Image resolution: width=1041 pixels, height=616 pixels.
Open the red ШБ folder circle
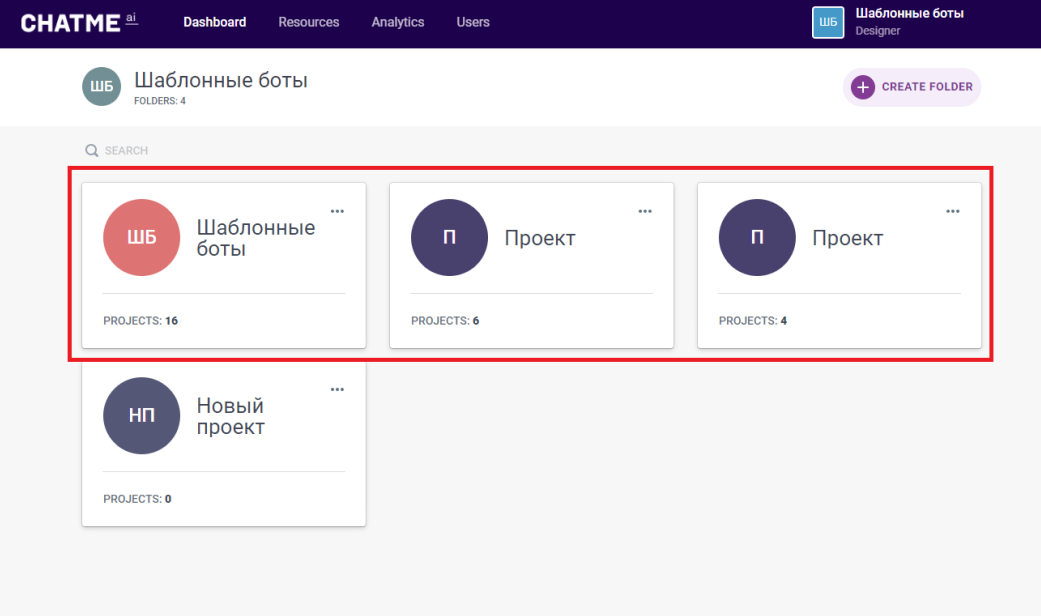pyautogui.click(x=141, y=238)
